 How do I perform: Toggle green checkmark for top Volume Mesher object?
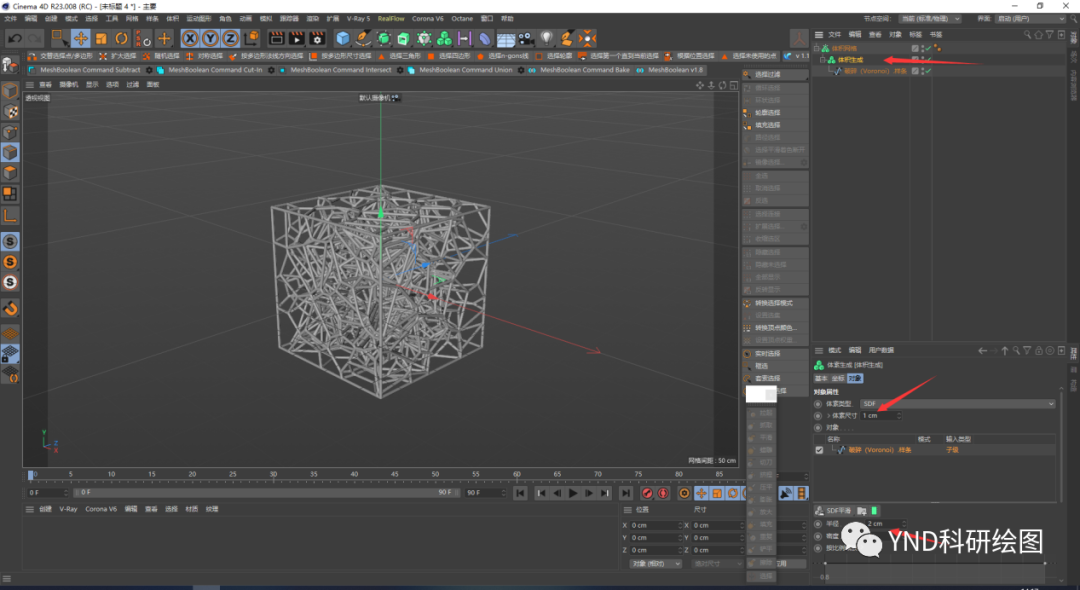coord(928,48)
